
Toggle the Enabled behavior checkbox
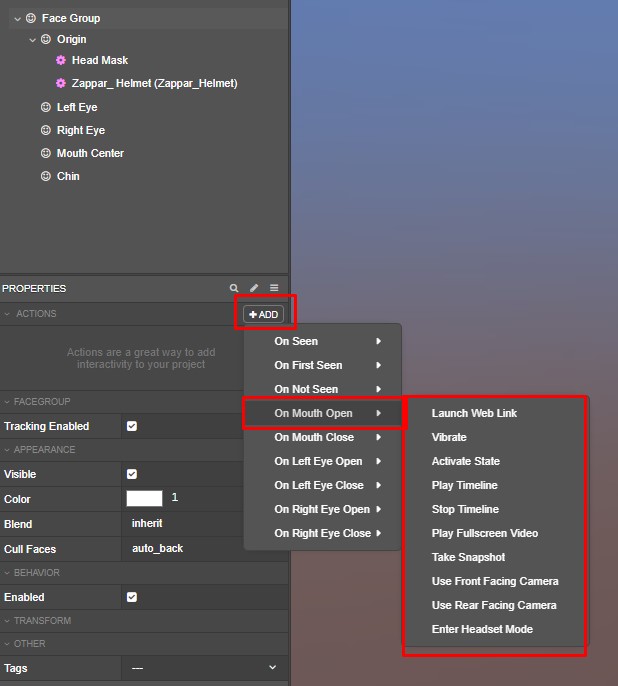(132, 597)
